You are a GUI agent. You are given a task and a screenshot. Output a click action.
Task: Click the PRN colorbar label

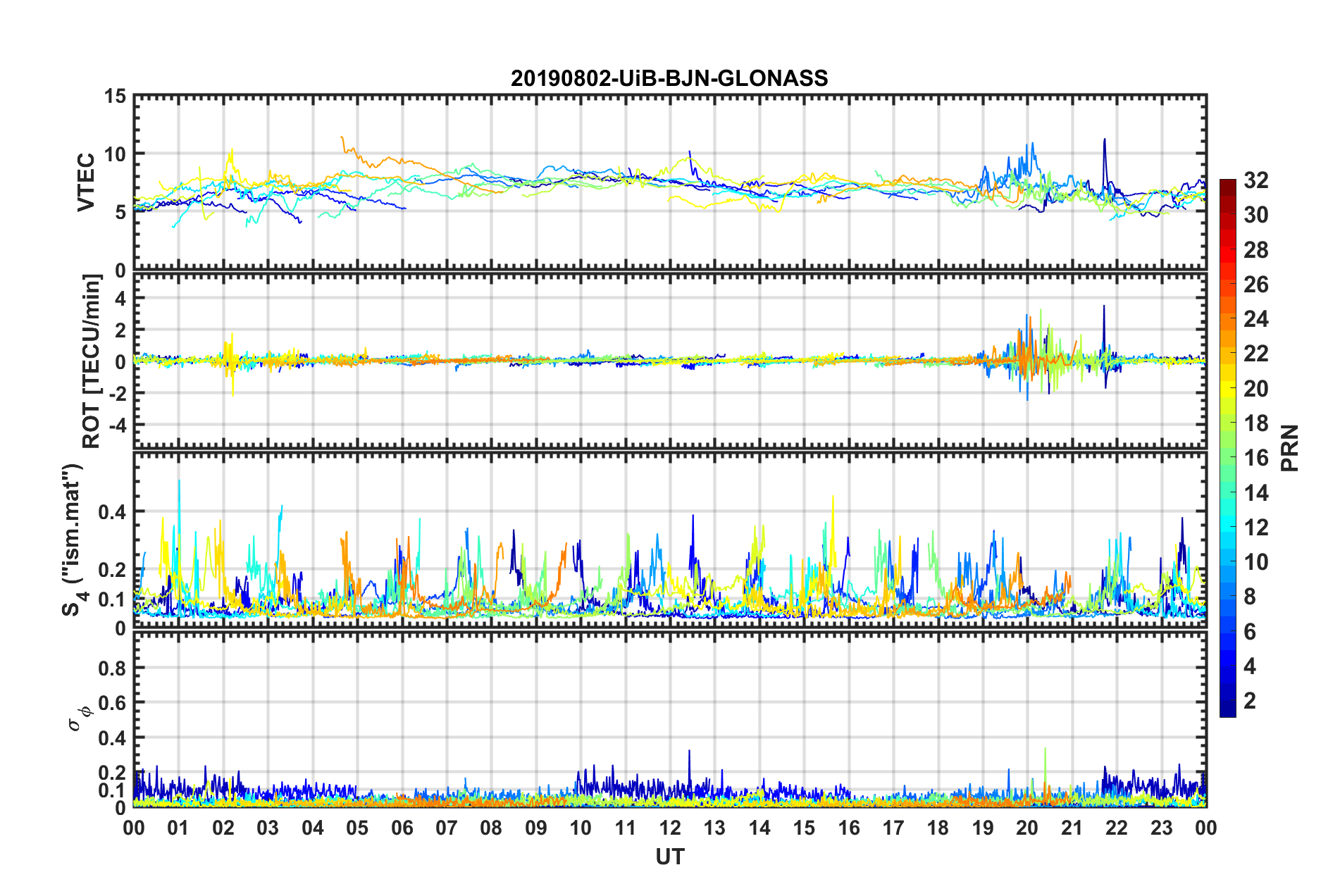tap(1290, 448)
